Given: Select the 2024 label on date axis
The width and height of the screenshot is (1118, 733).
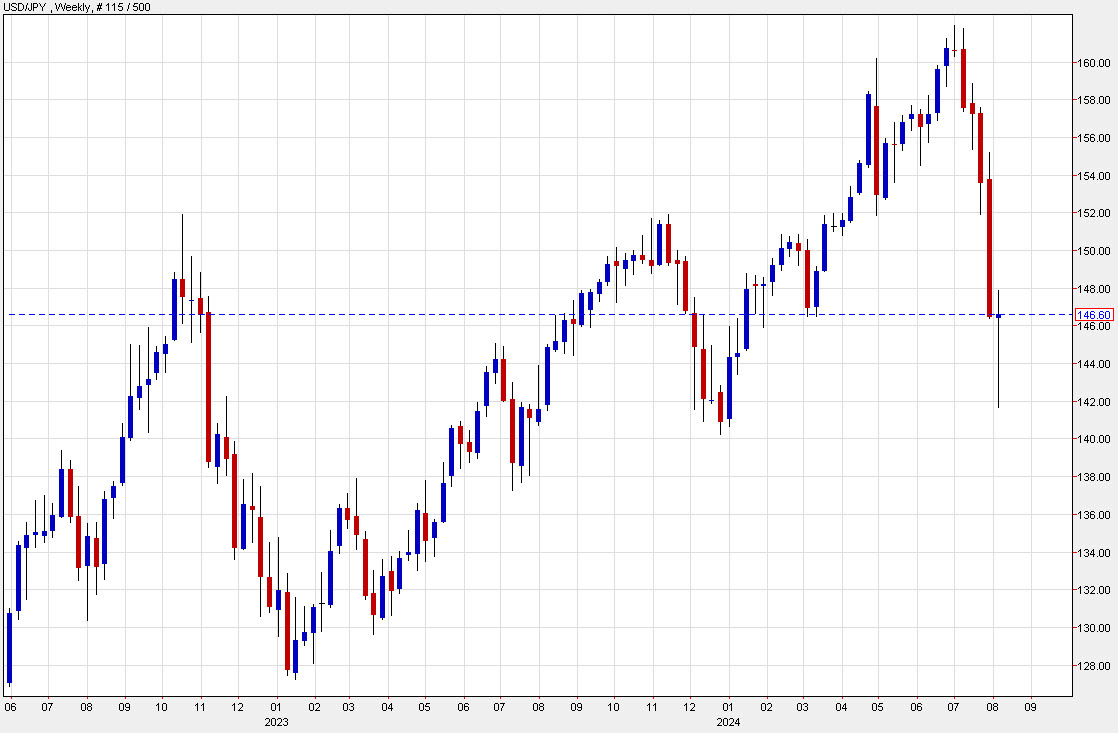Looking at the screenshot, I should click(x=727, y=722).
